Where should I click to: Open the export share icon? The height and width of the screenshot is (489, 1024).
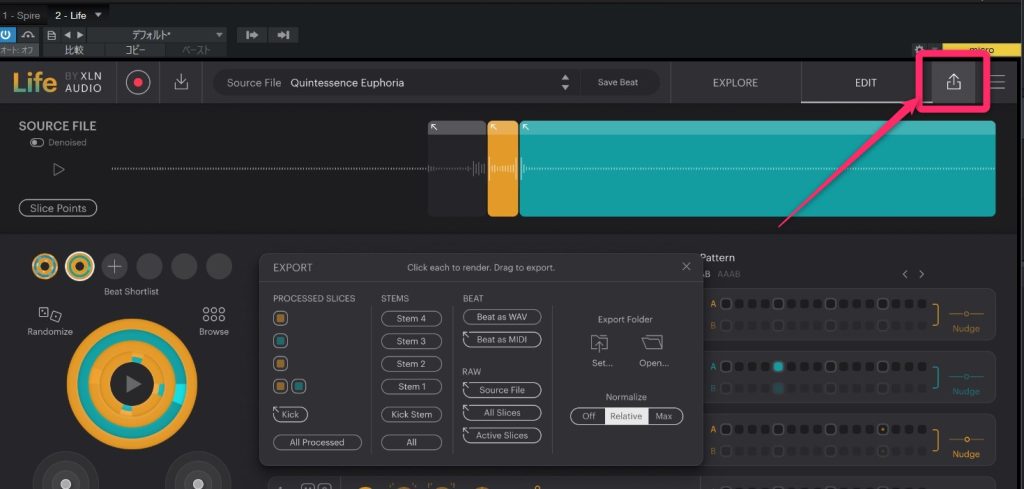[953, 83]
